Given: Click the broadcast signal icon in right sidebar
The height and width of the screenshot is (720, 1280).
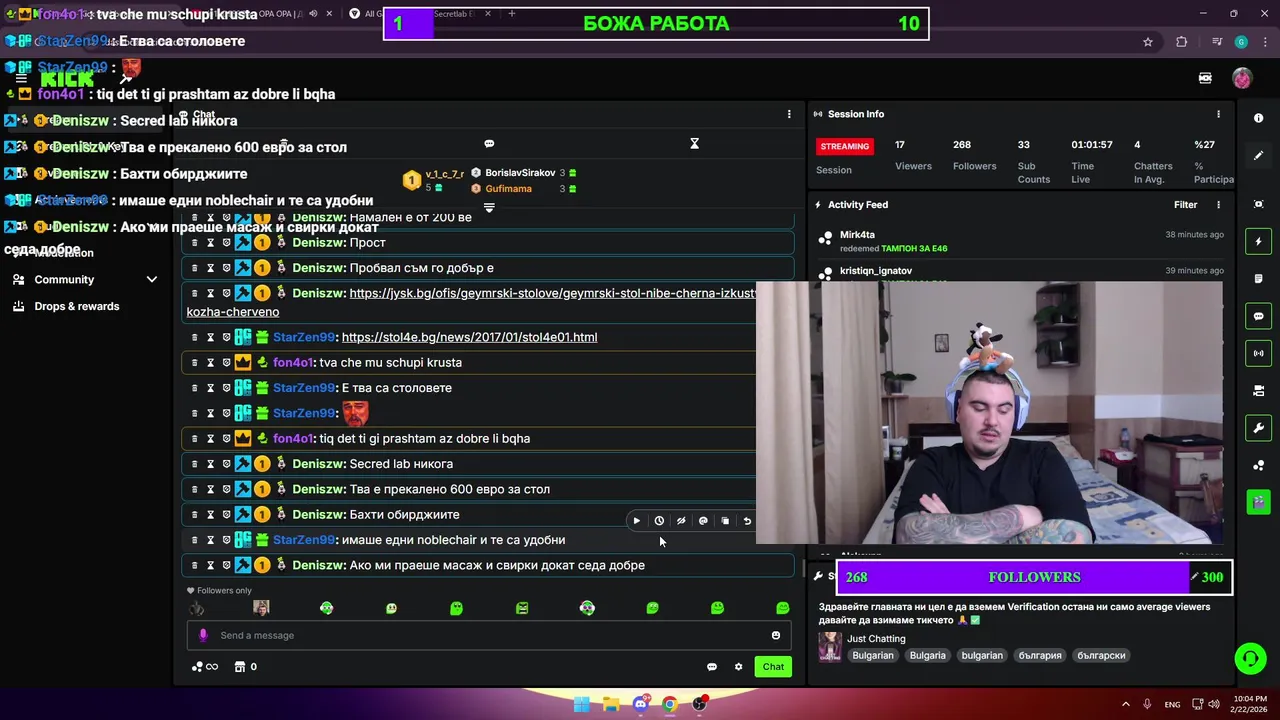Looking at the screenshot, I should (x=1258, y=353).
